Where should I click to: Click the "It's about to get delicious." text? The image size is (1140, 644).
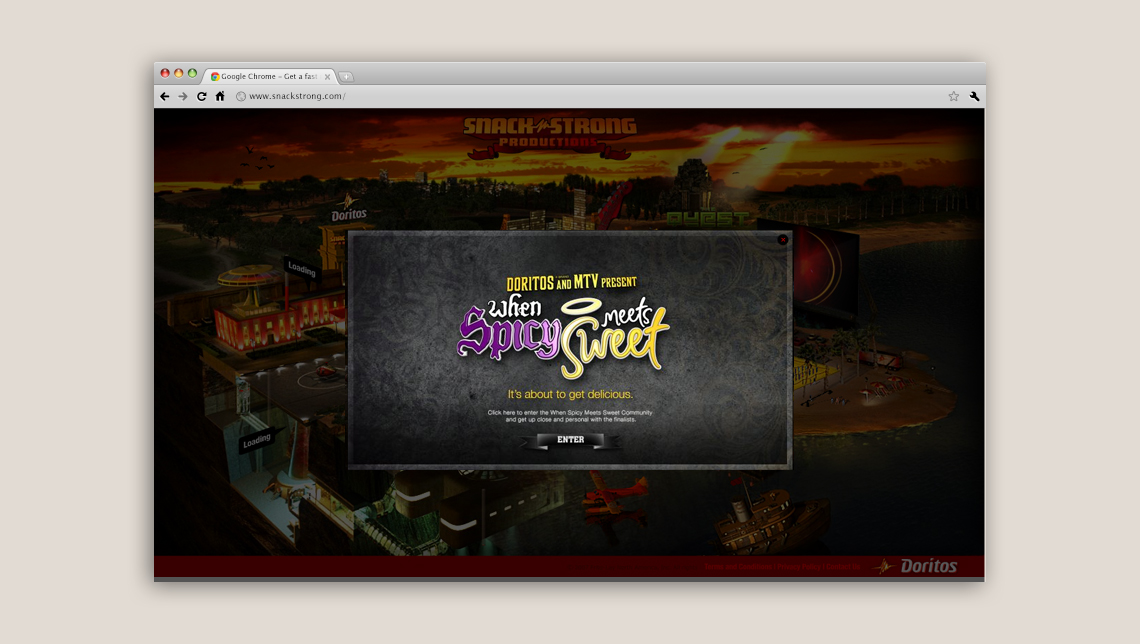tap(570, 394)
